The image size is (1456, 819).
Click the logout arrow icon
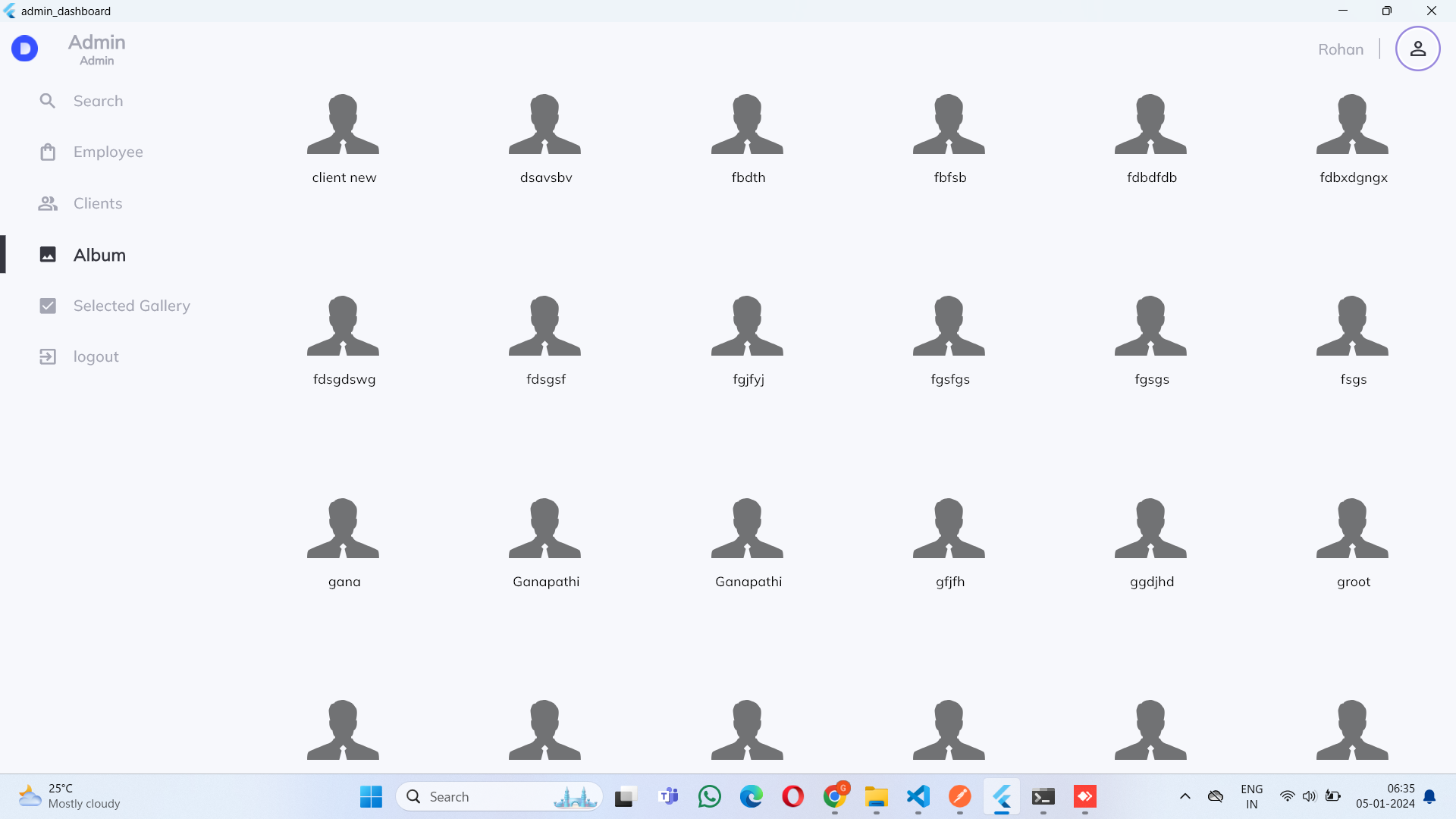click(x=48, y=356)
